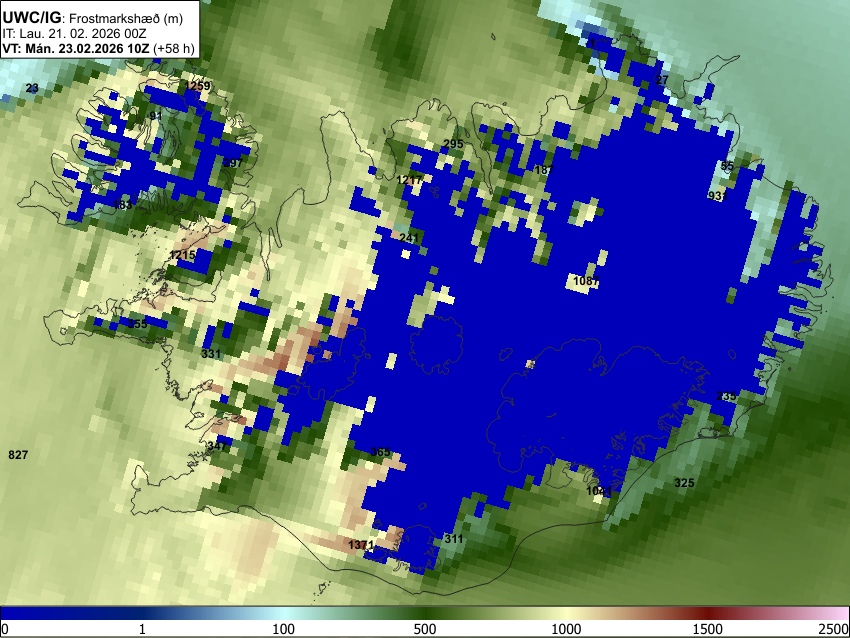Click the map value "91"
This screenshot has height=638, width=850.
156,115
